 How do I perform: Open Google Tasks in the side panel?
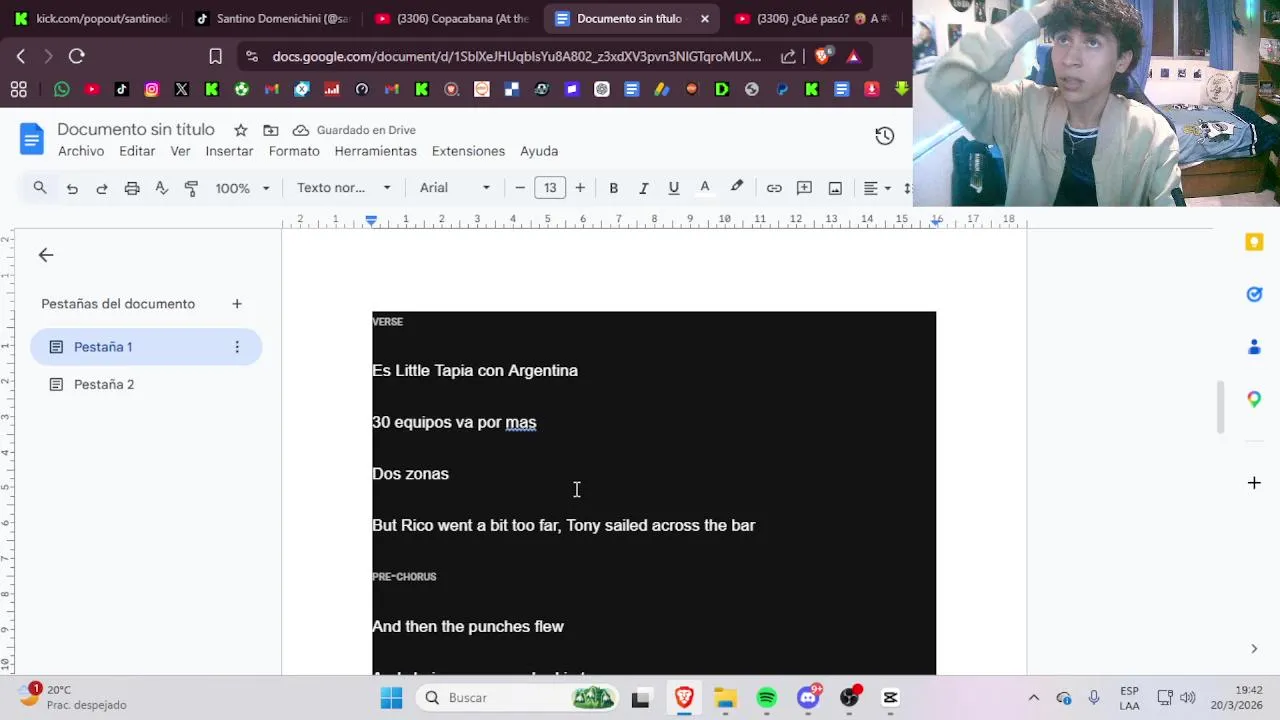point(1254,294)
